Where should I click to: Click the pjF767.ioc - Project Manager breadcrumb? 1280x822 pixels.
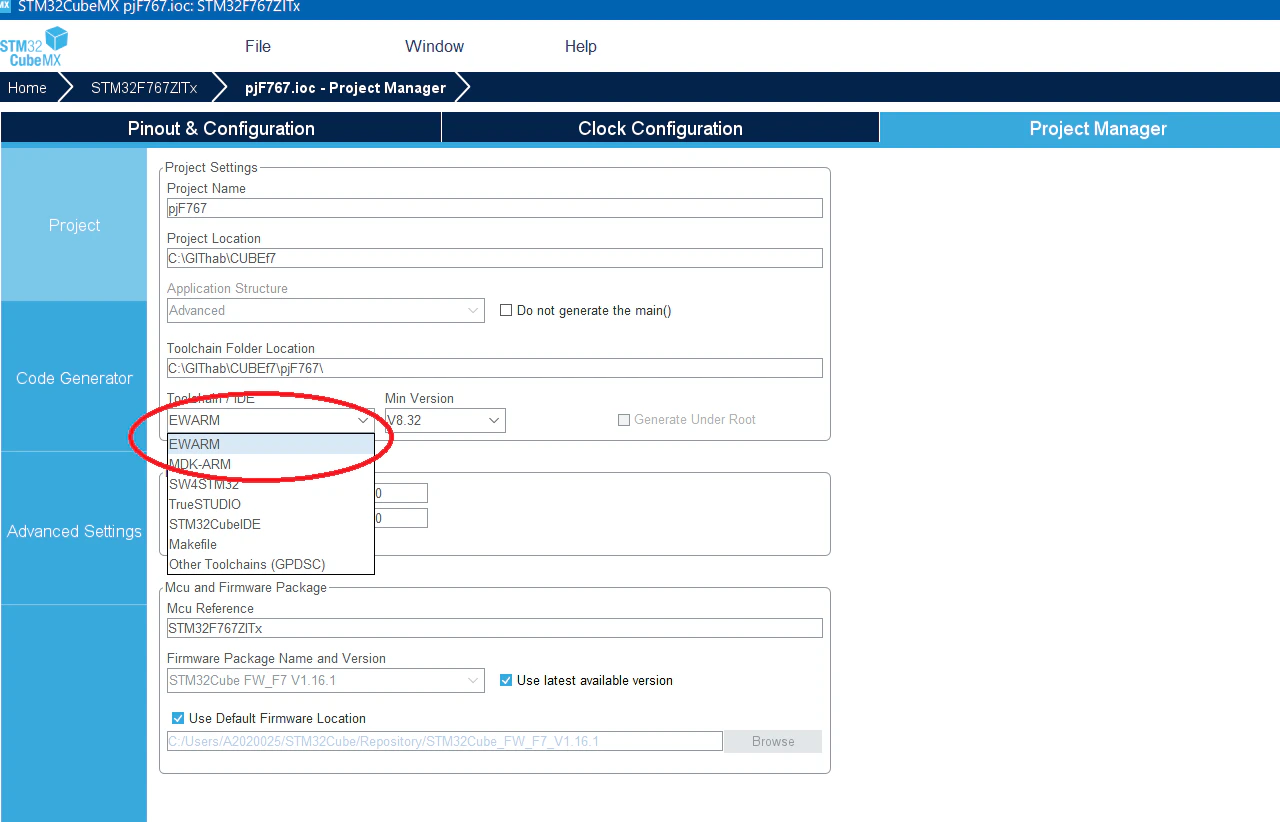[345, 88]
